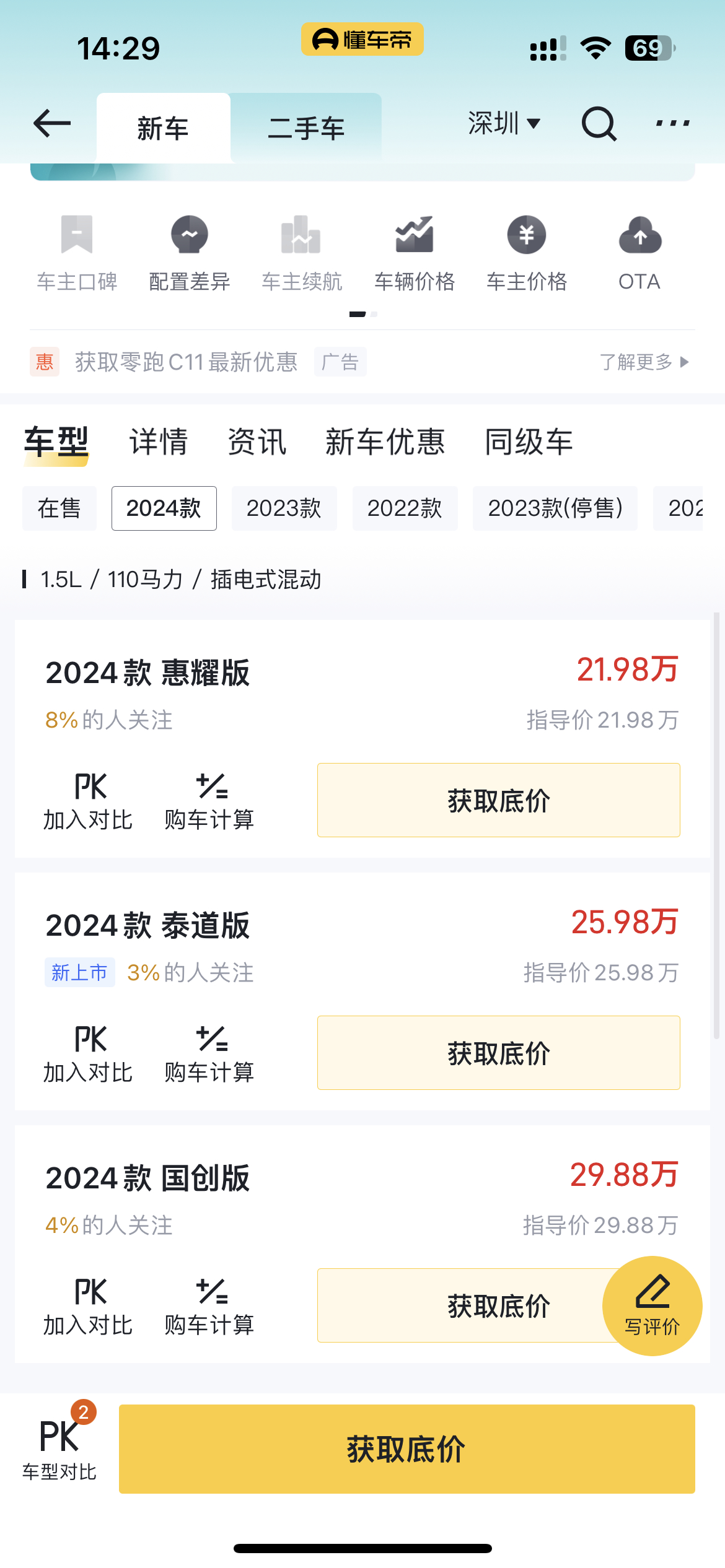Tap 购车计算 under 泰道版
Screen dimensions: 725x1568
pos(209,1053)
